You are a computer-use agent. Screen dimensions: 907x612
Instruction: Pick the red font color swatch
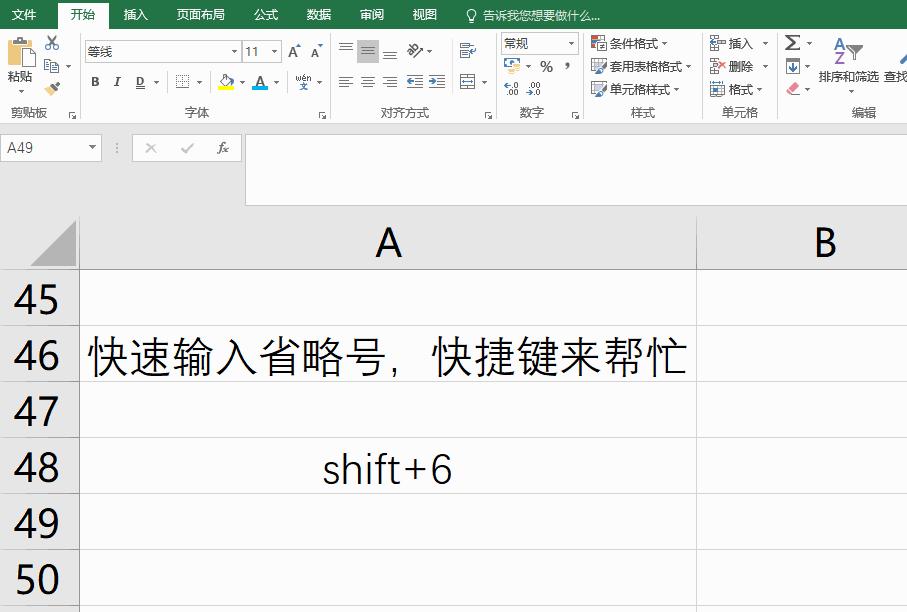click(258, 85)
